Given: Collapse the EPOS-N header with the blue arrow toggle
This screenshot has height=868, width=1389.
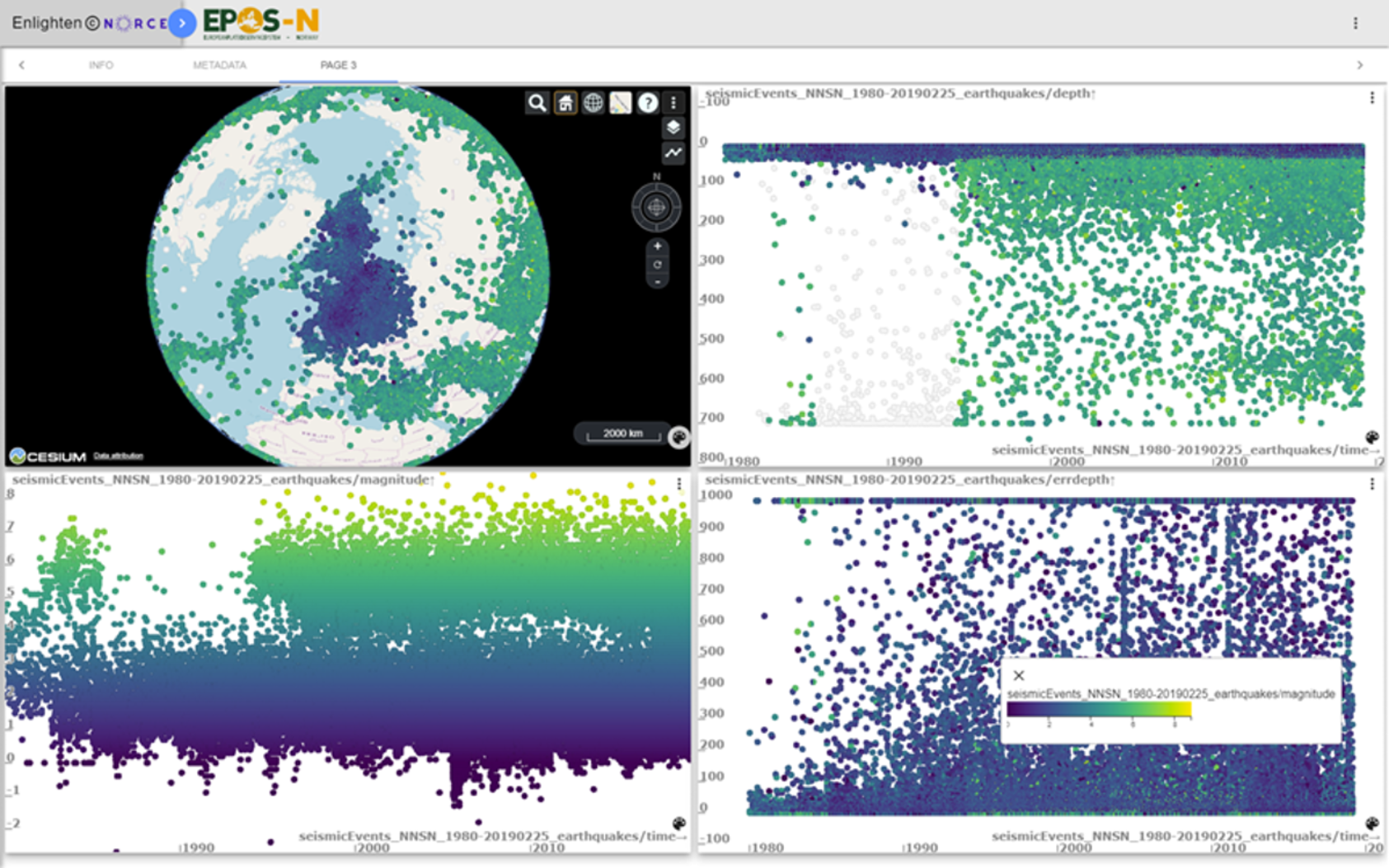Looking at the screenshot, I should [x=182, y=23].
